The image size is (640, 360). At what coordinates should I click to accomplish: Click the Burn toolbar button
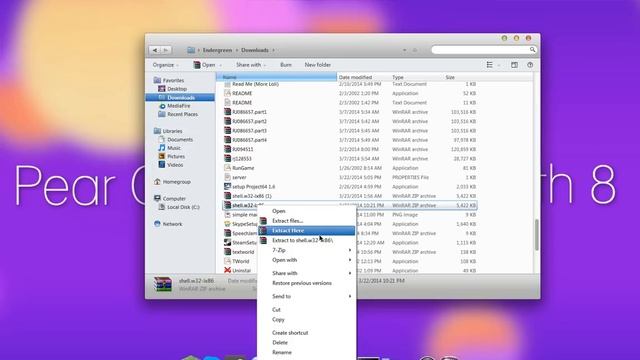pyautogui.click(x=286, y=65)
